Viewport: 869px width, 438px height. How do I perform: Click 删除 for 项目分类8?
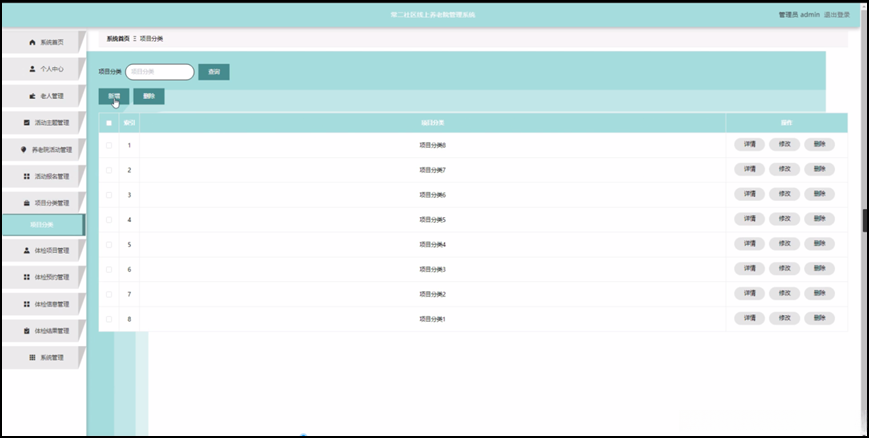click(820, 145)
